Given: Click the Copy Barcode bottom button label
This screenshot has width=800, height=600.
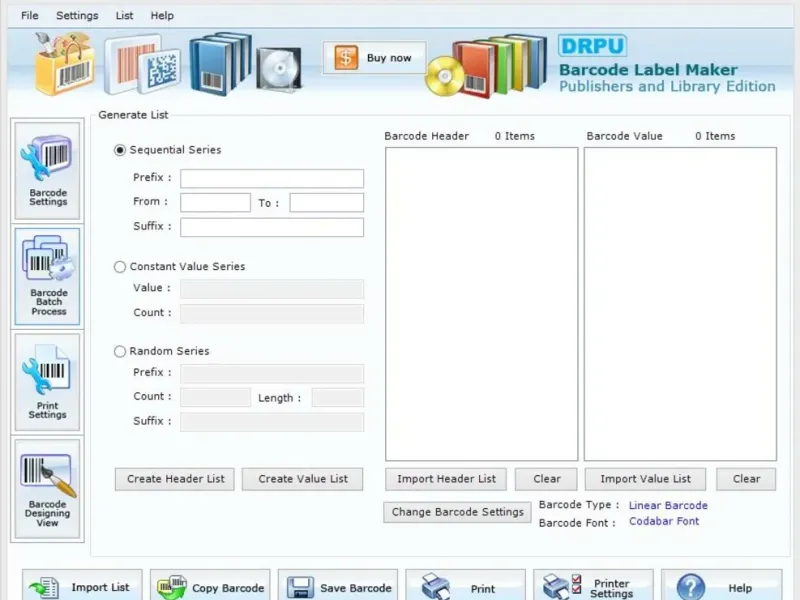Looking at the screenshot, I should (228, 588).
